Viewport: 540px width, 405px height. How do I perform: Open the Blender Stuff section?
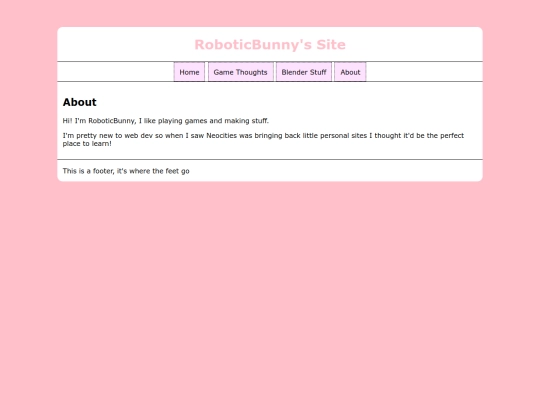pyautogui.click(x=304, y=72)
